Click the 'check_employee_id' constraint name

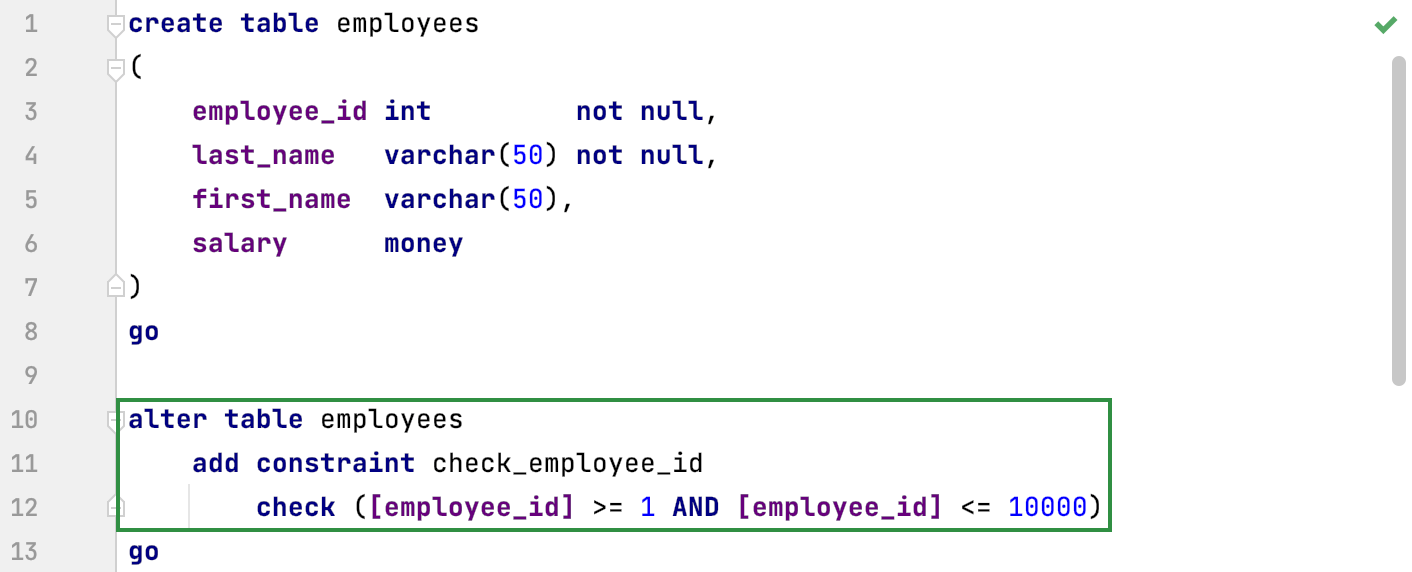(x=568, y=463)
